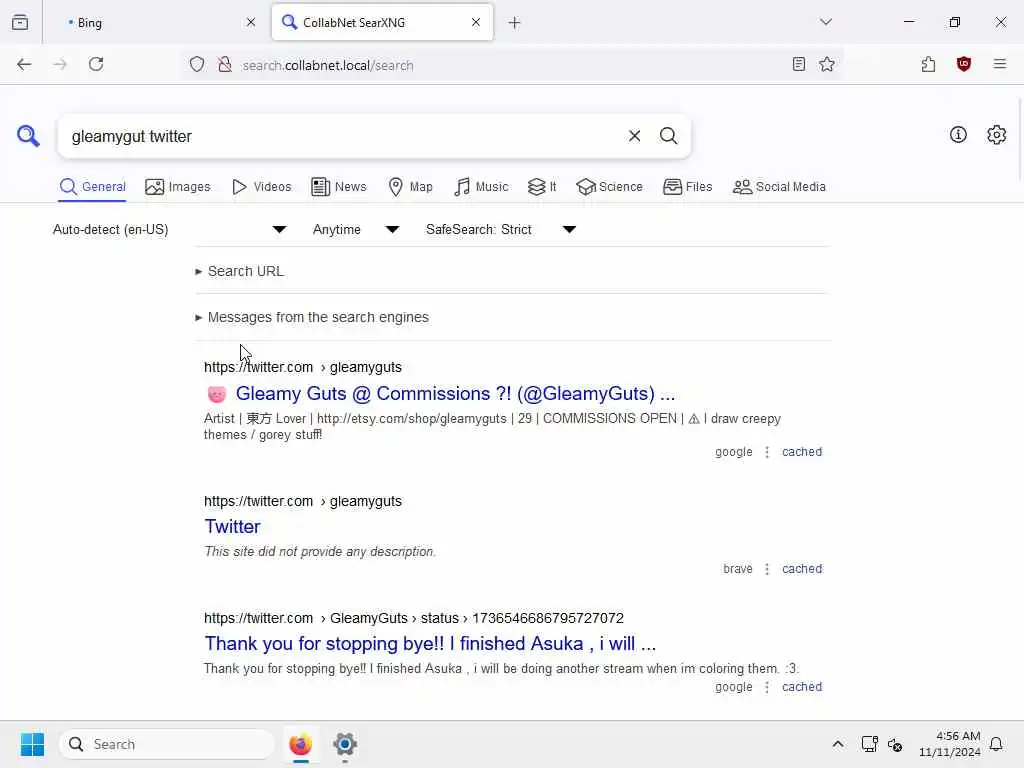Open cached link of the Asuka result
This screenshot has width=1024, height=768.
point(802,687)
